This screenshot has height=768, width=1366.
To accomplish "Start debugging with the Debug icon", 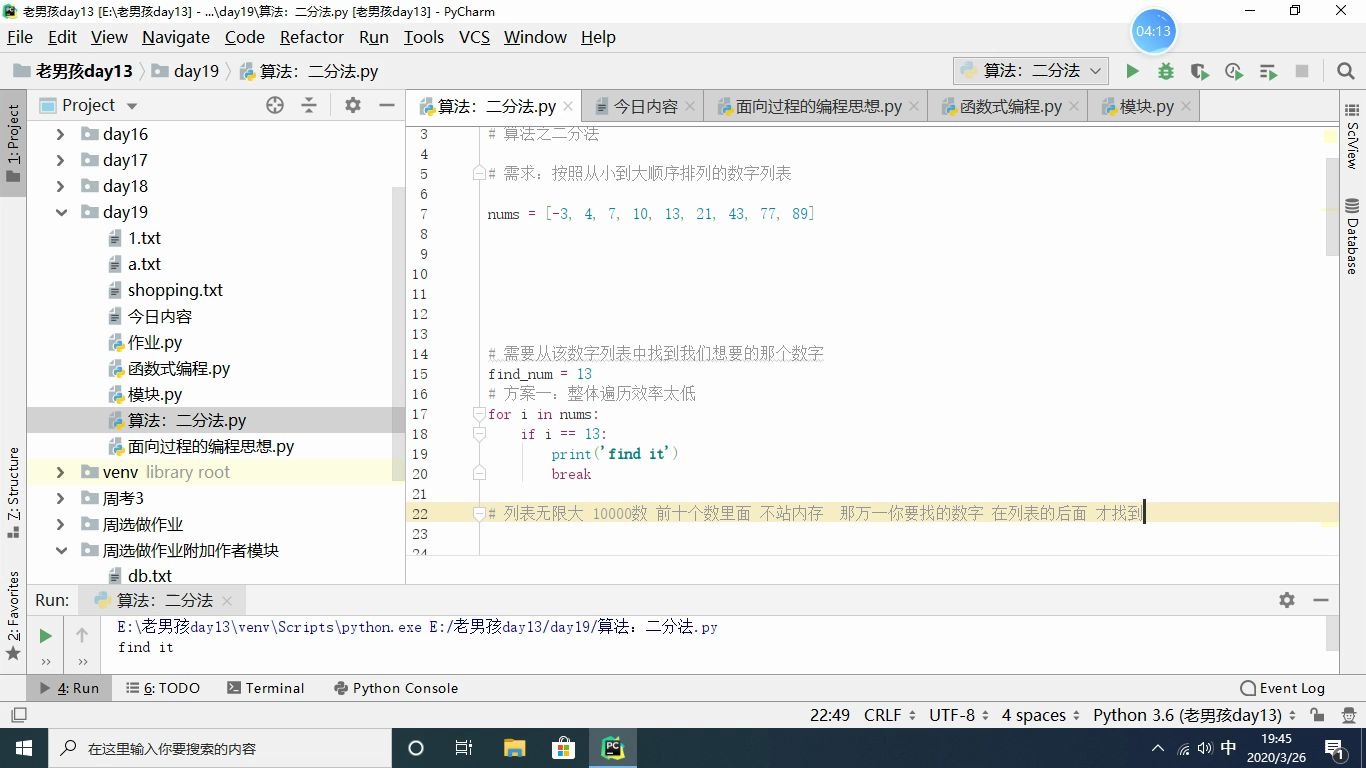I will [1166, 71].
